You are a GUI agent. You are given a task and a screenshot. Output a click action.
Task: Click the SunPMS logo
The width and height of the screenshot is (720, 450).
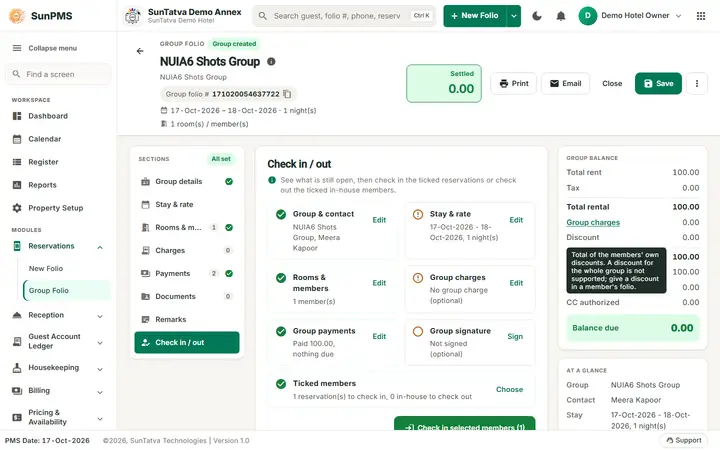[x=17, y=16]
